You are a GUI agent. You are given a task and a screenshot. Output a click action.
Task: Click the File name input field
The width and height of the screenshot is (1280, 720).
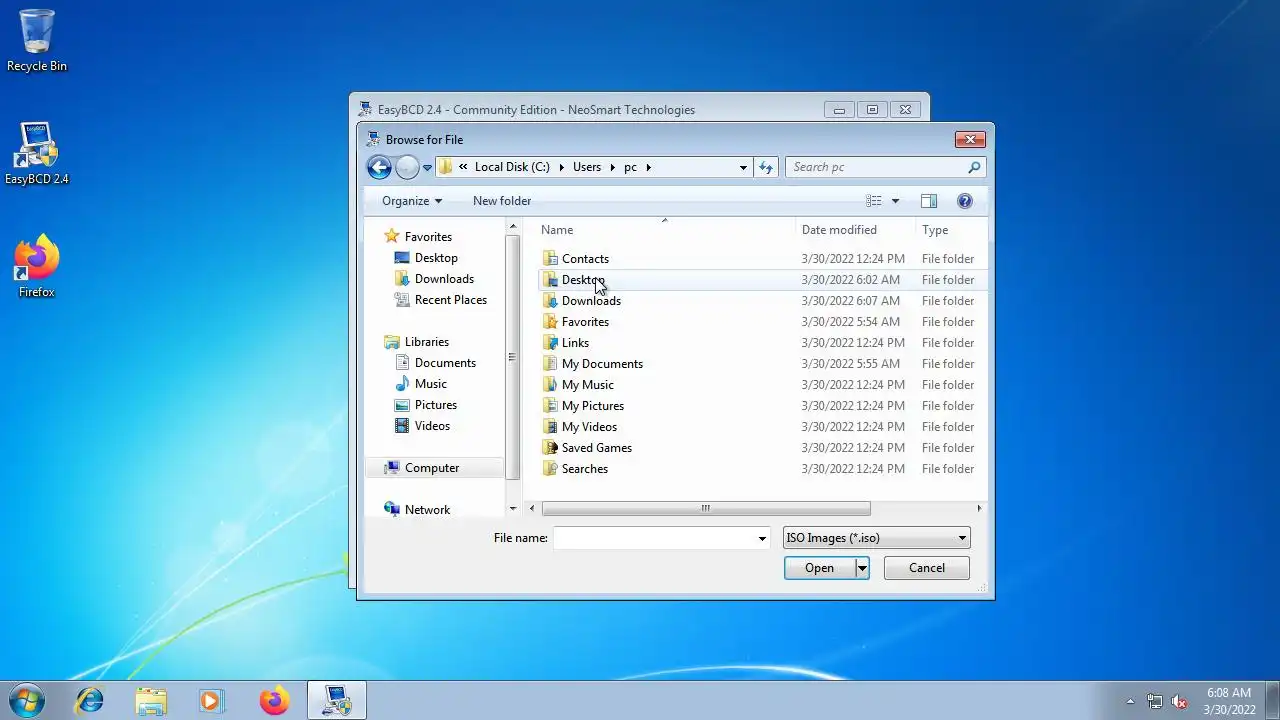point(654,538)
